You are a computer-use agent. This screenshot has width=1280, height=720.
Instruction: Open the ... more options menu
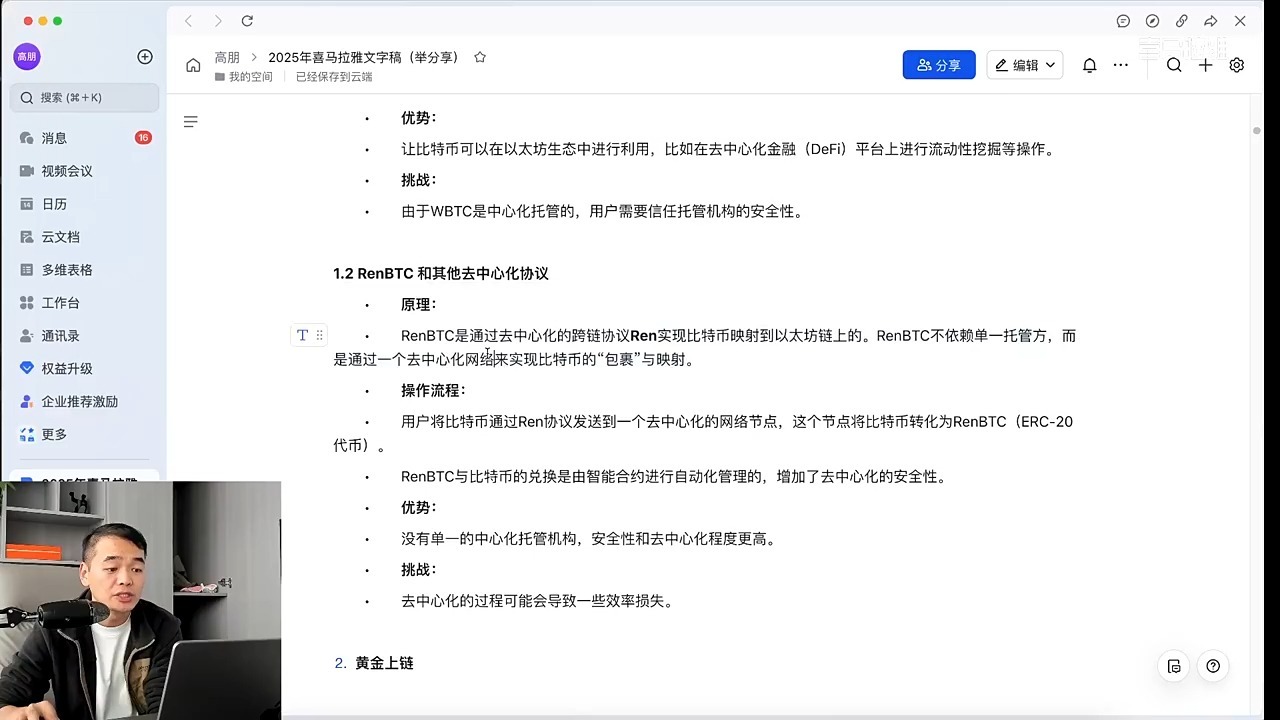[x=1120, y=64]
